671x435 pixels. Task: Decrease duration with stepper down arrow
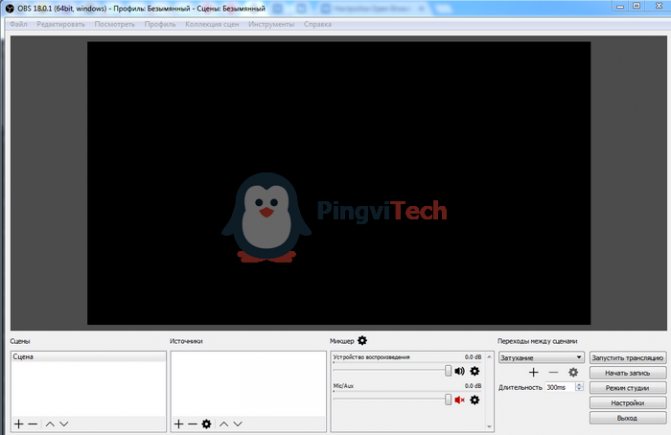579,389
